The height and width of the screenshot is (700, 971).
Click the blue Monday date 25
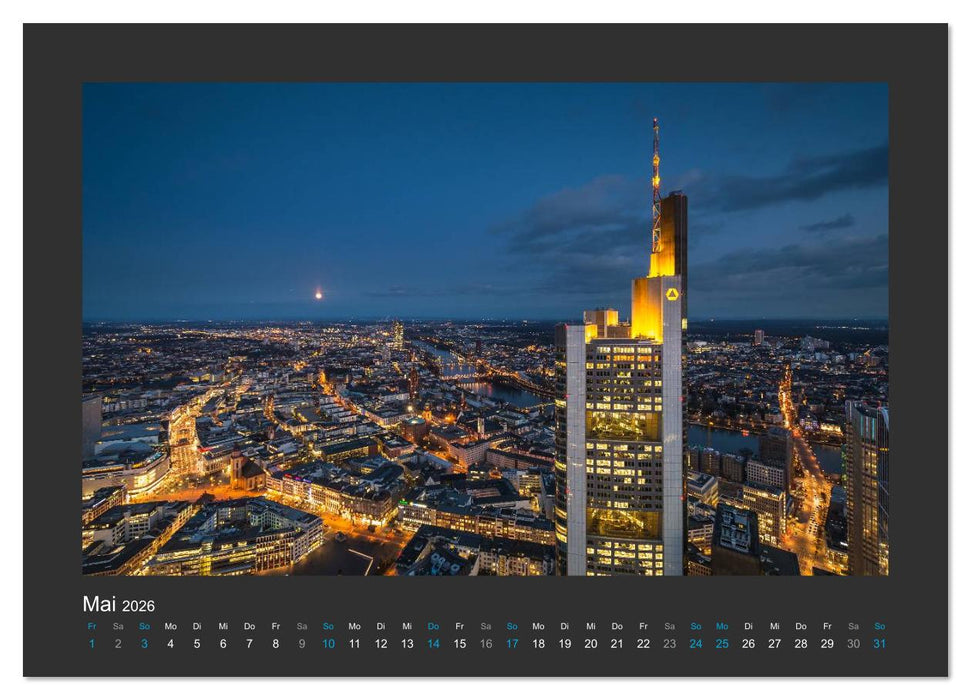722,643
